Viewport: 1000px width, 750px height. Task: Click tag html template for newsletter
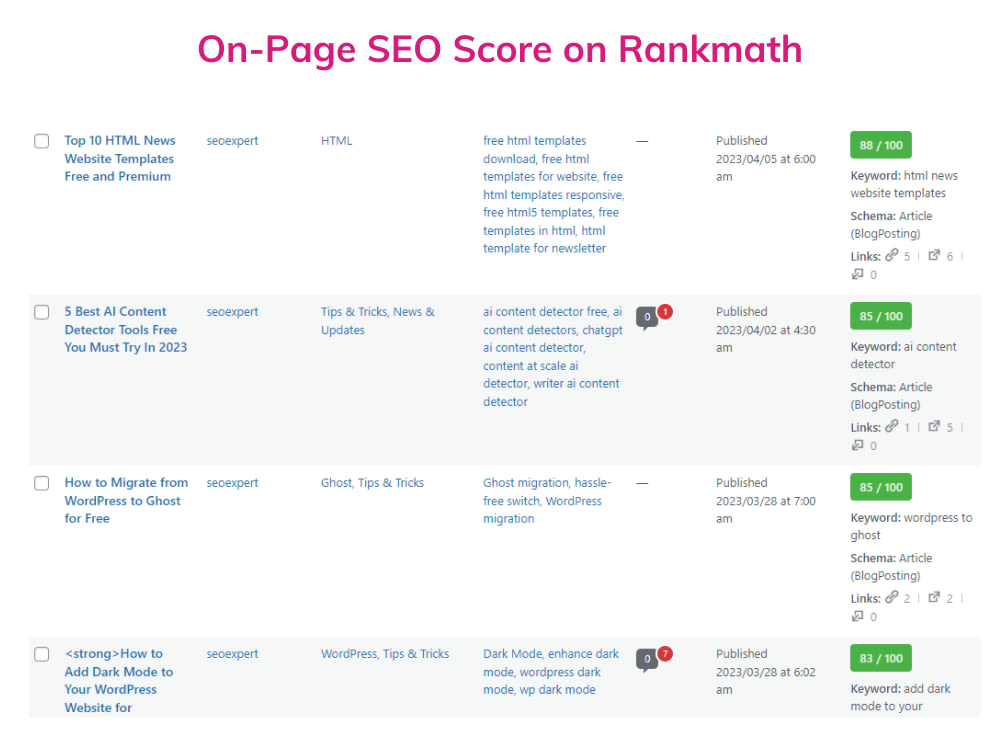pos(545,240)
